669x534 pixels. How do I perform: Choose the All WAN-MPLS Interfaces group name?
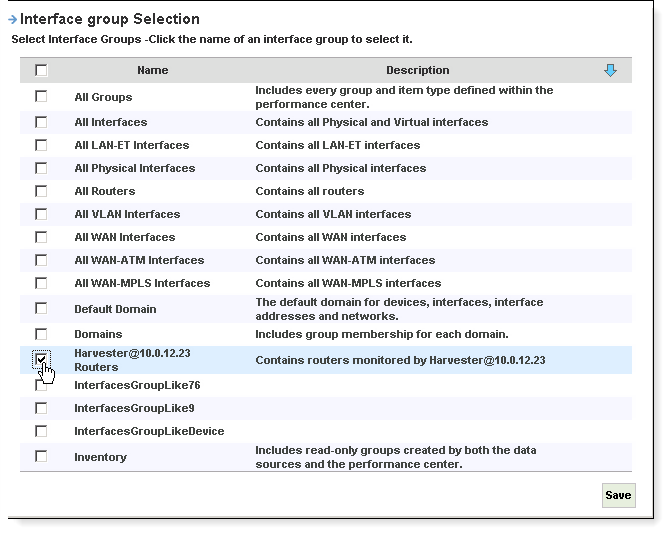point(142,283)
